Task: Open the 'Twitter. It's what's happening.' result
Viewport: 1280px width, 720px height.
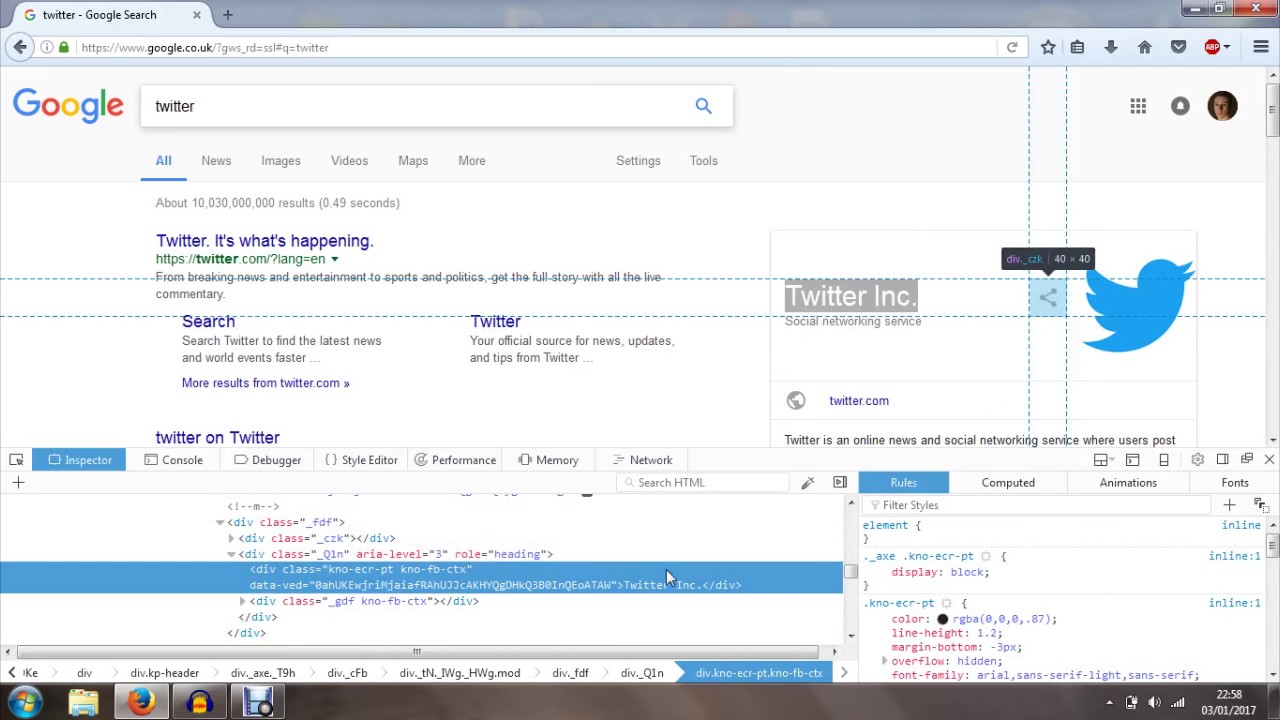Action: point(264,241)
